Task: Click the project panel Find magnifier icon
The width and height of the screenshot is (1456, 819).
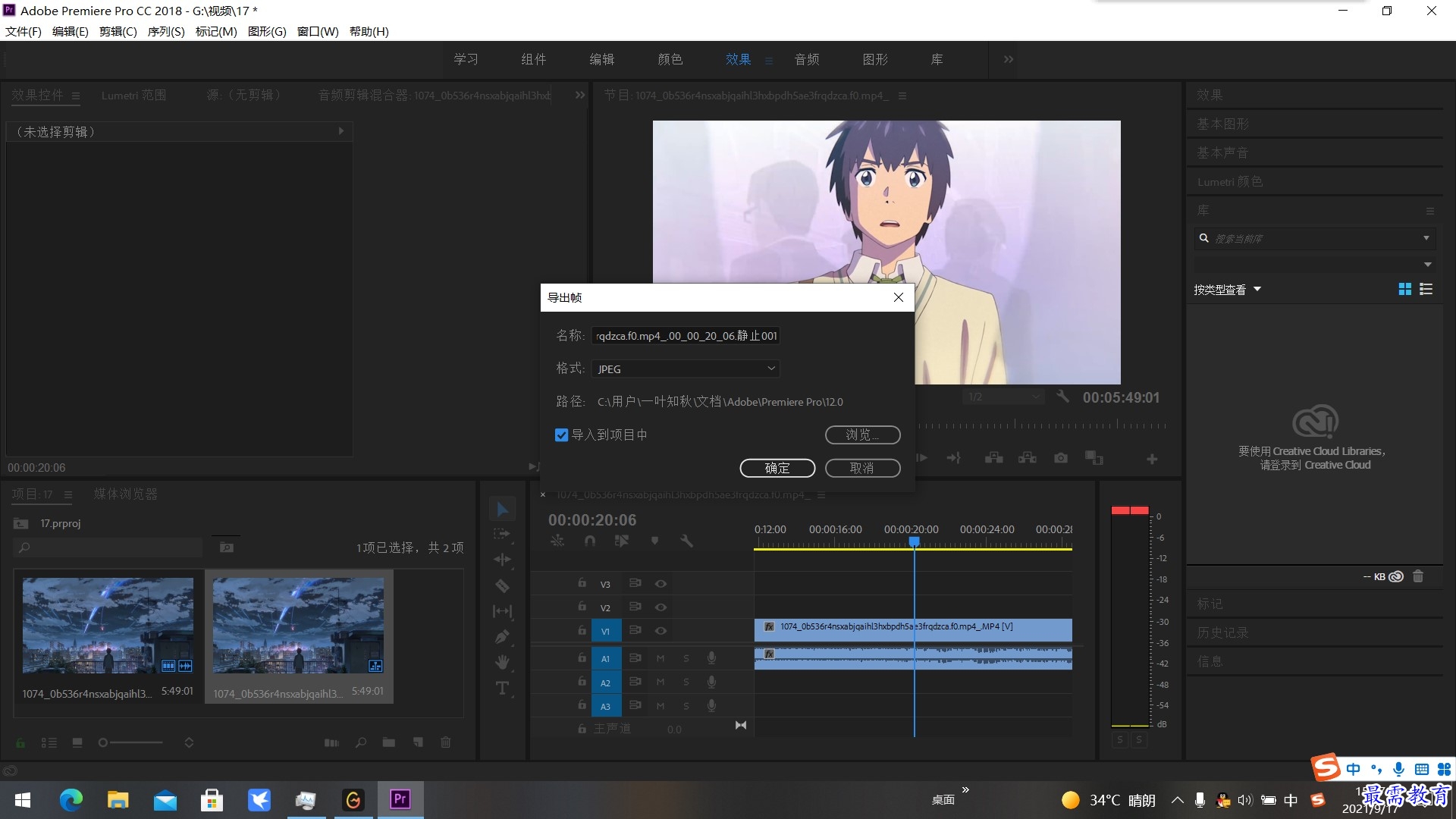Action: point(361,742)
